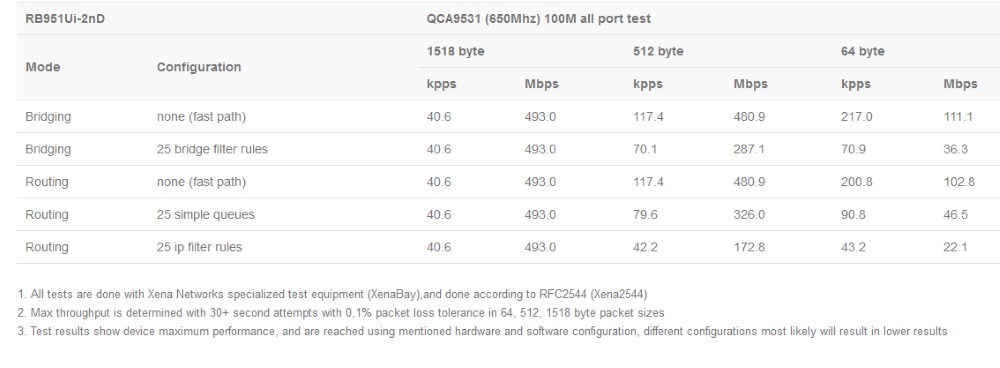
Task: Click the QCA9531 (650Mhz) test heading
Action: tap(539, 18)
